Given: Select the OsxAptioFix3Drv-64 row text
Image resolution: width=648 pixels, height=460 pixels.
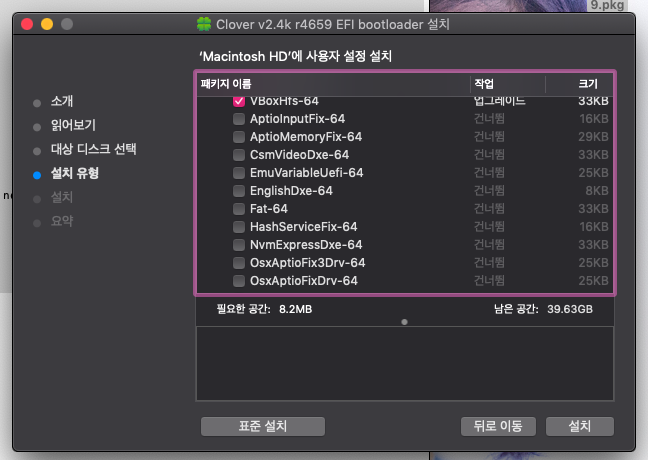Looking at the screenshot, I should click(308, 263).
